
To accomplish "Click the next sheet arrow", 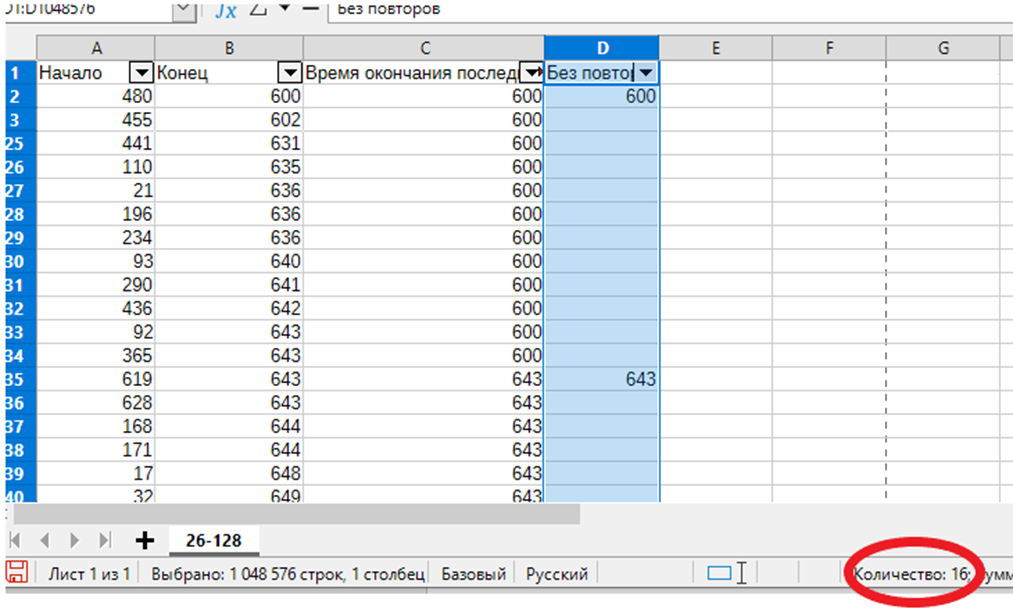I will 75,540.
